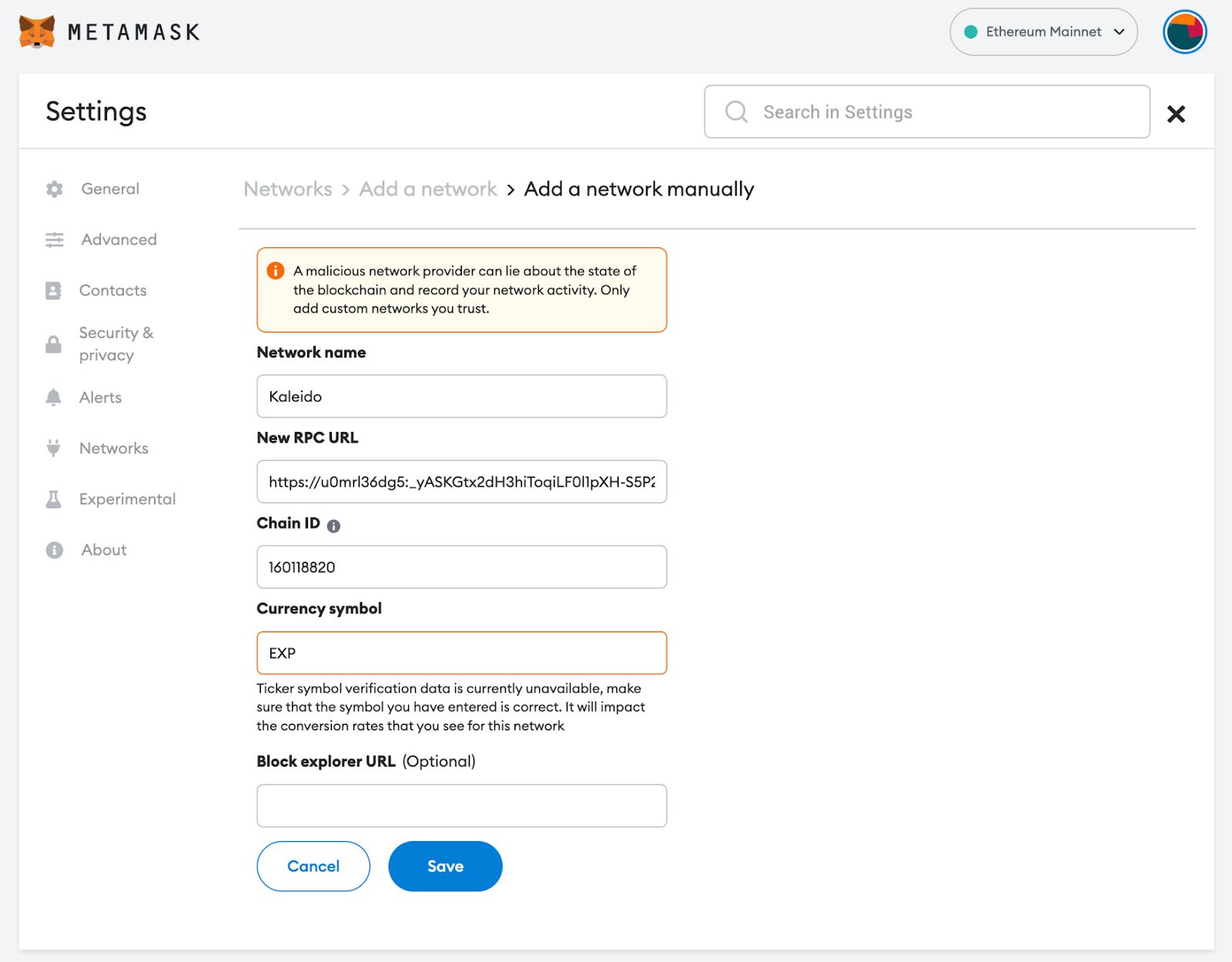Click the About info icon
The height and width of the screenshot is (962, 1232).
(54, 550)
